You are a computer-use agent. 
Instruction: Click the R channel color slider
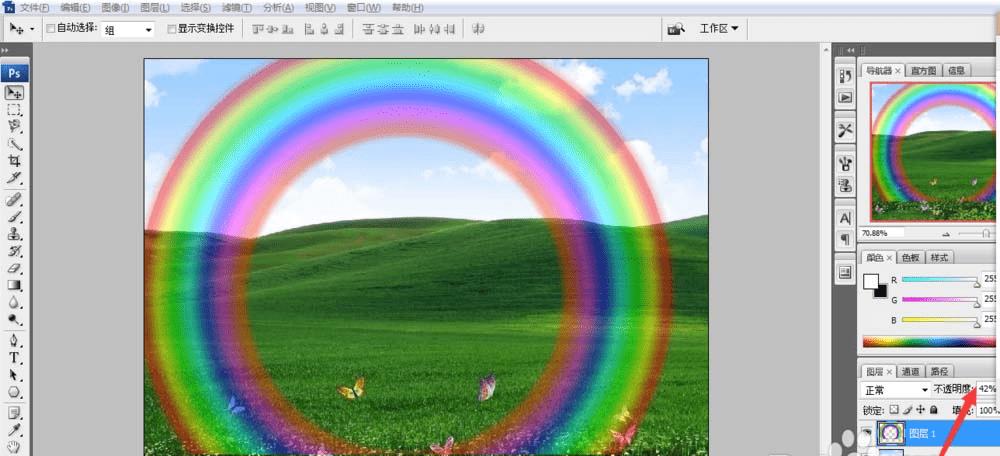point(939,279)
